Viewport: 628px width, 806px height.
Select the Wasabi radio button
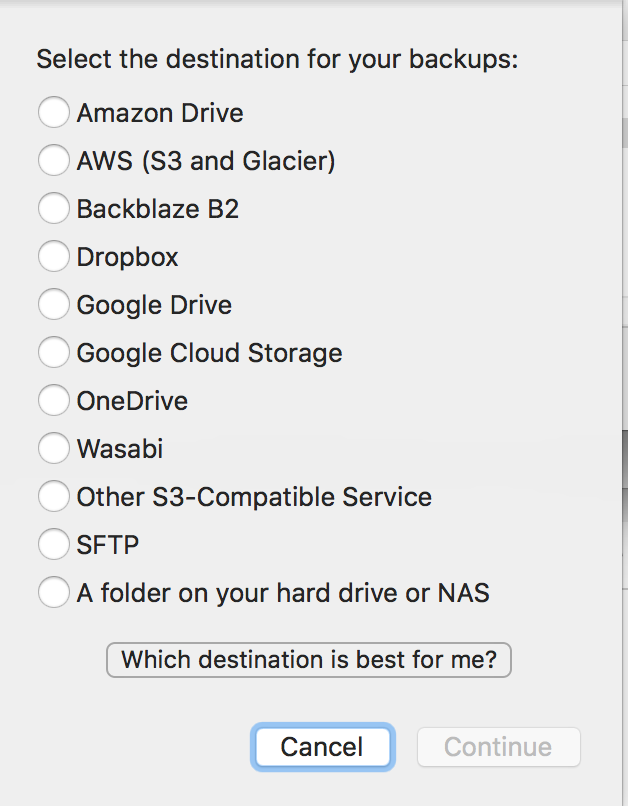point(54,449)
